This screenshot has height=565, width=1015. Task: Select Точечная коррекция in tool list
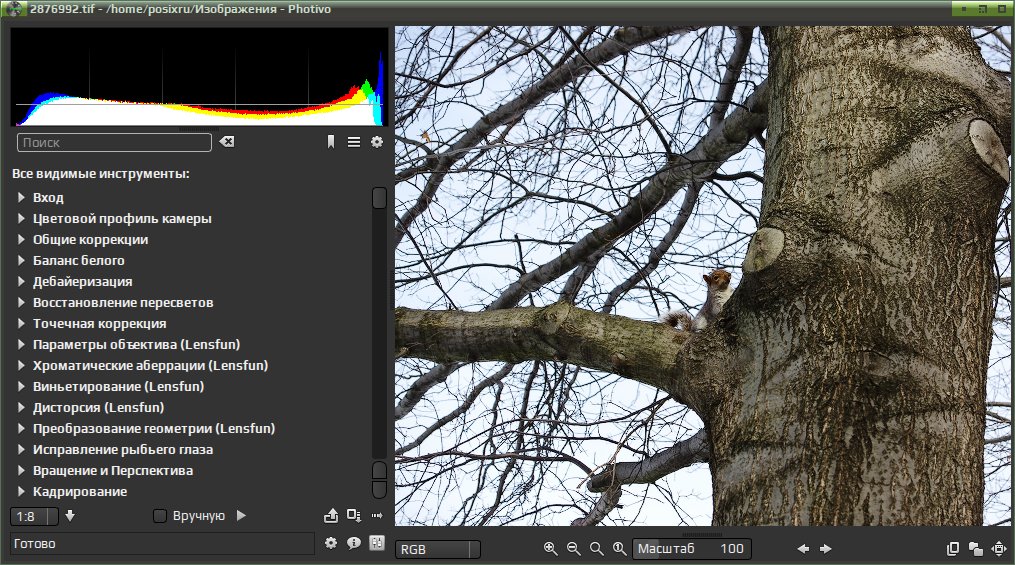[100, 324]
